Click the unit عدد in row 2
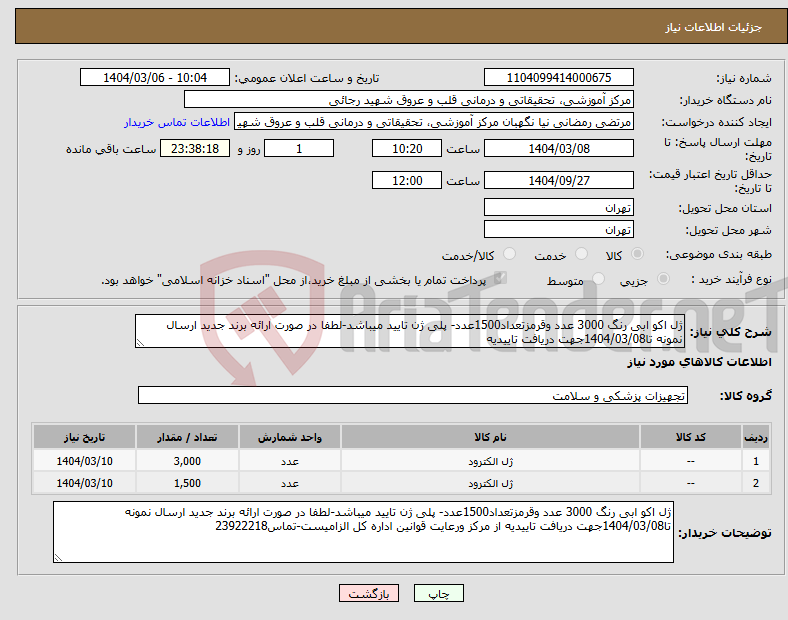The image size is (788, 620). [x=290, y=483]
